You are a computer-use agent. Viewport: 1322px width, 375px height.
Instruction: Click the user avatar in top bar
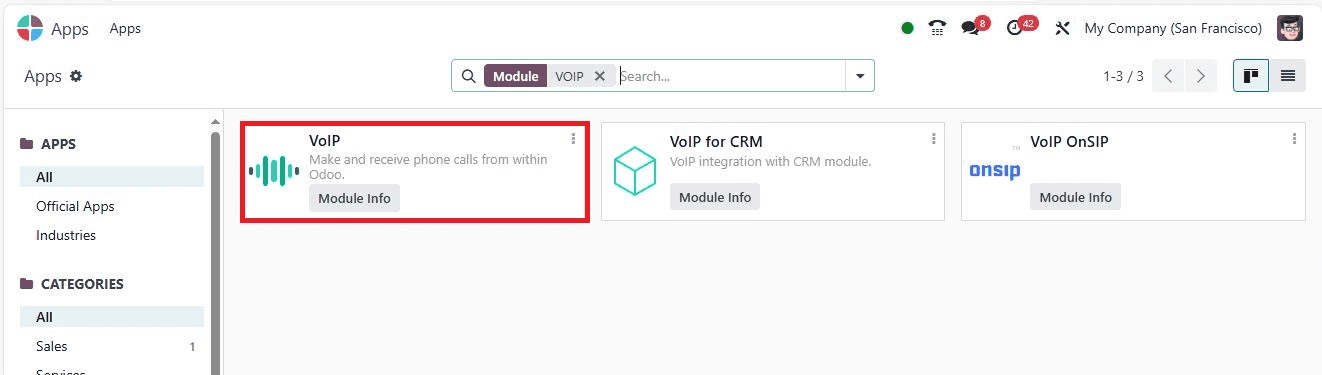pos(1290,28)
